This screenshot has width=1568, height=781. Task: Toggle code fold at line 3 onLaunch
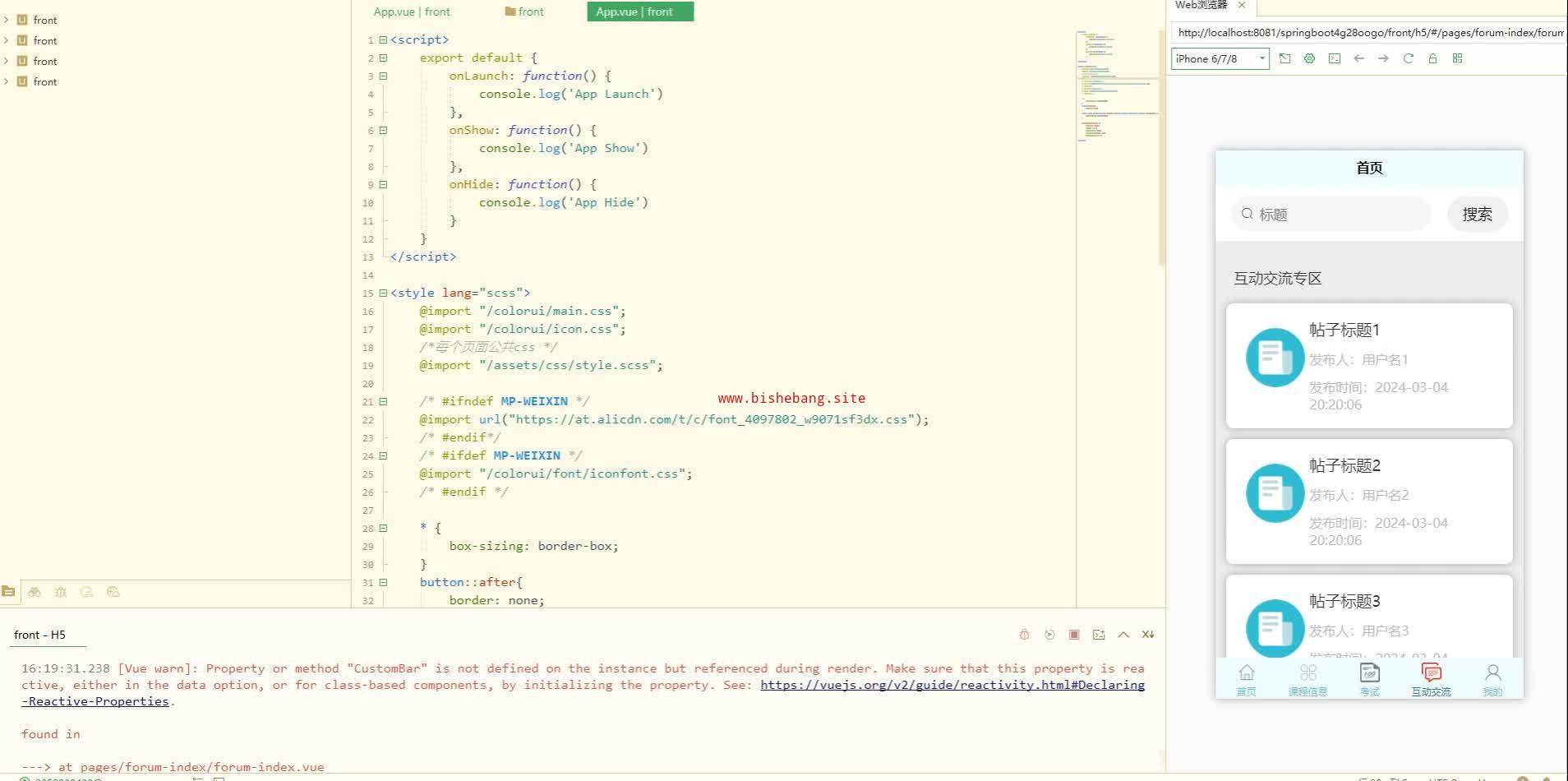pyautogui.click(x=383, y=76)
